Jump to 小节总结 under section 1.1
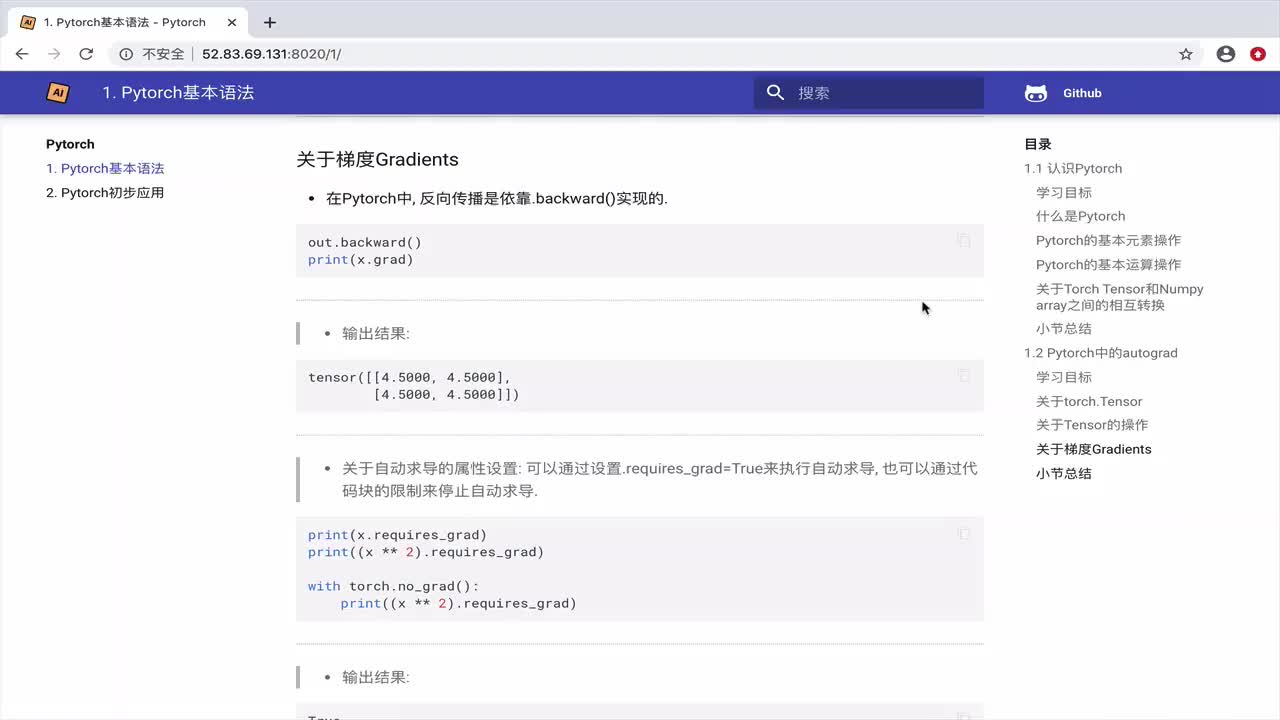Image resolution: width=1280 pixels, height=720 pixels. 1064,328
